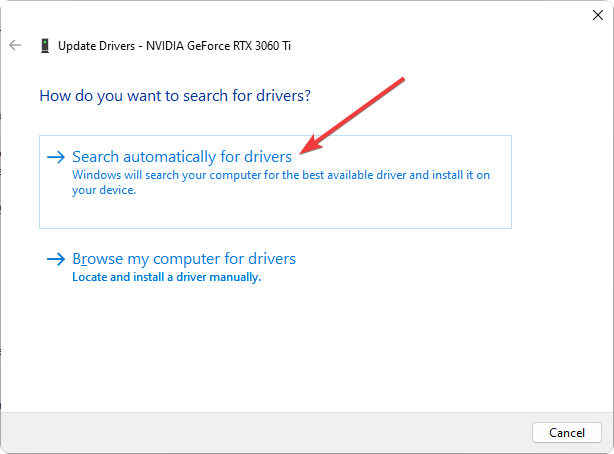
Task: Click the 'How do you want to search for drivers?' heading
Action: pos(175,96)
